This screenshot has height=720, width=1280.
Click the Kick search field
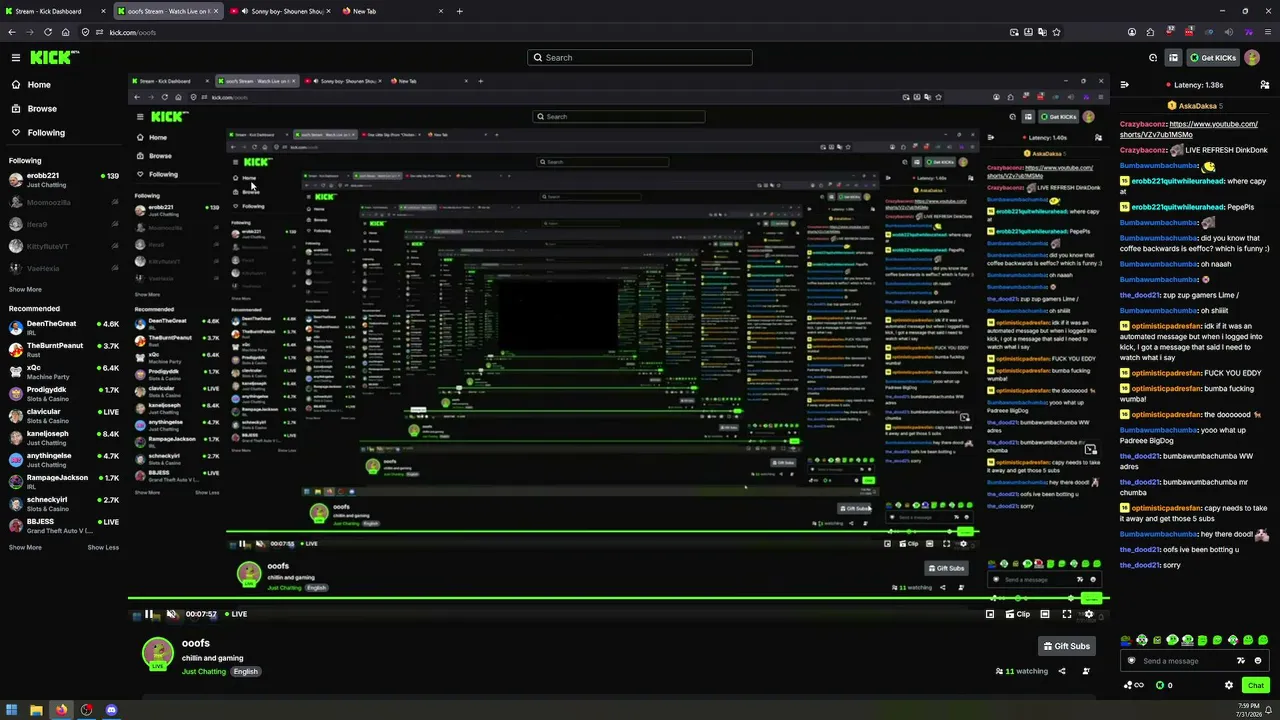pos(640,58)
